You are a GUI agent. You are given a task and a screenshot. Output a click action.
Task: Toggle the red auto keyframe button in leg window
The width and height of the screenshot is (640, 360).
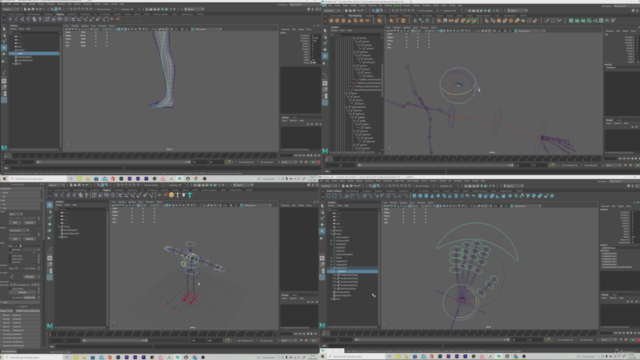[x=319, y=162]
